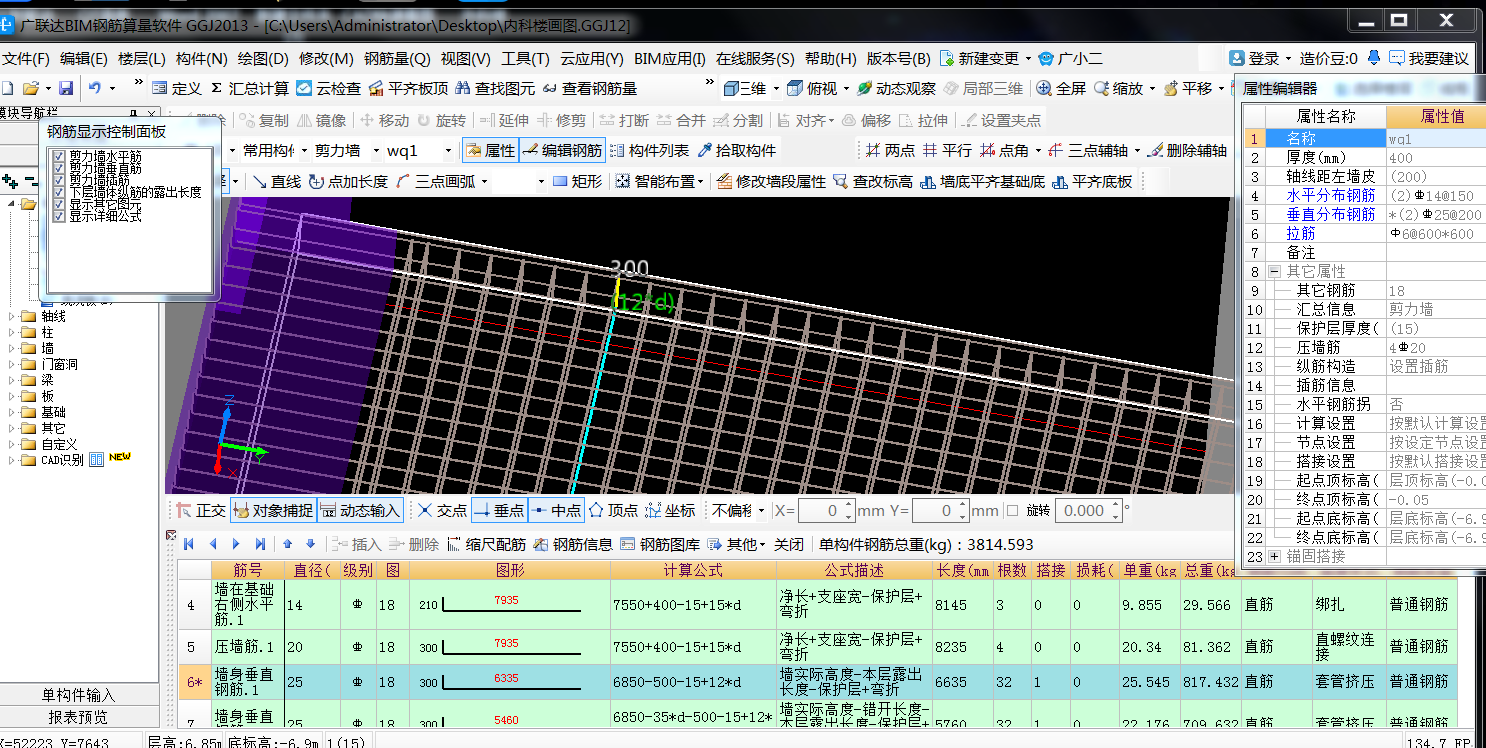This screenshot has width=1486, height=748.
Task: Collapse 其它属性 property group
Action: (x=1274, y=271)
